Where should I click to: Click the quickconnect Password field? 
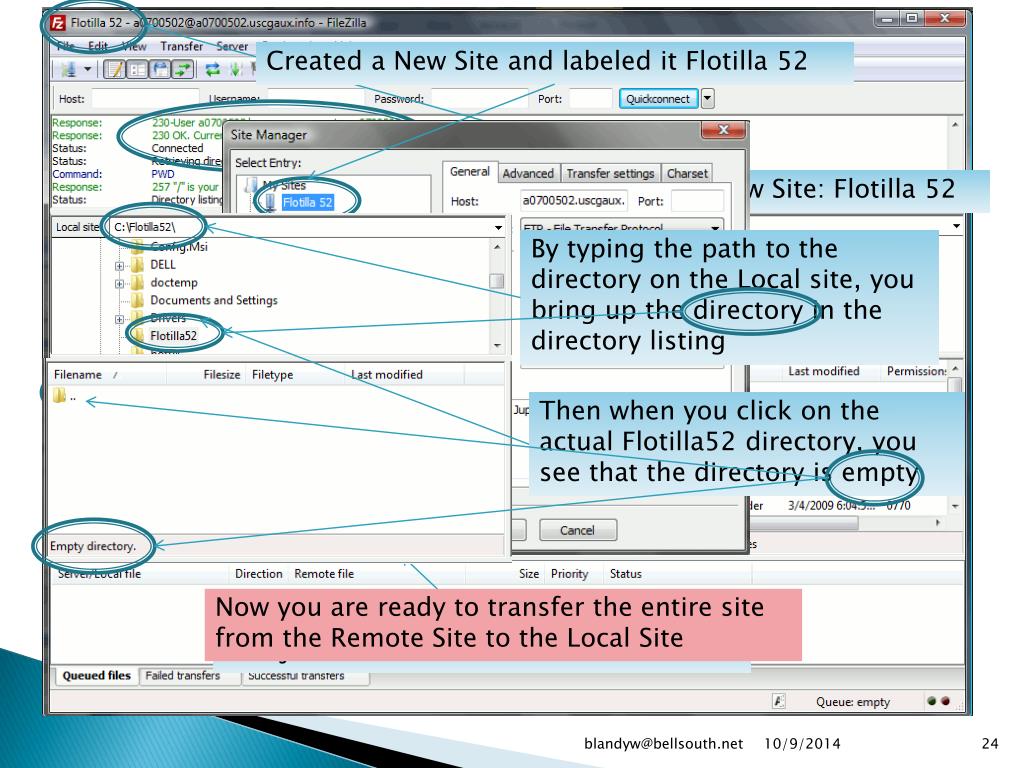coord(479,99)
